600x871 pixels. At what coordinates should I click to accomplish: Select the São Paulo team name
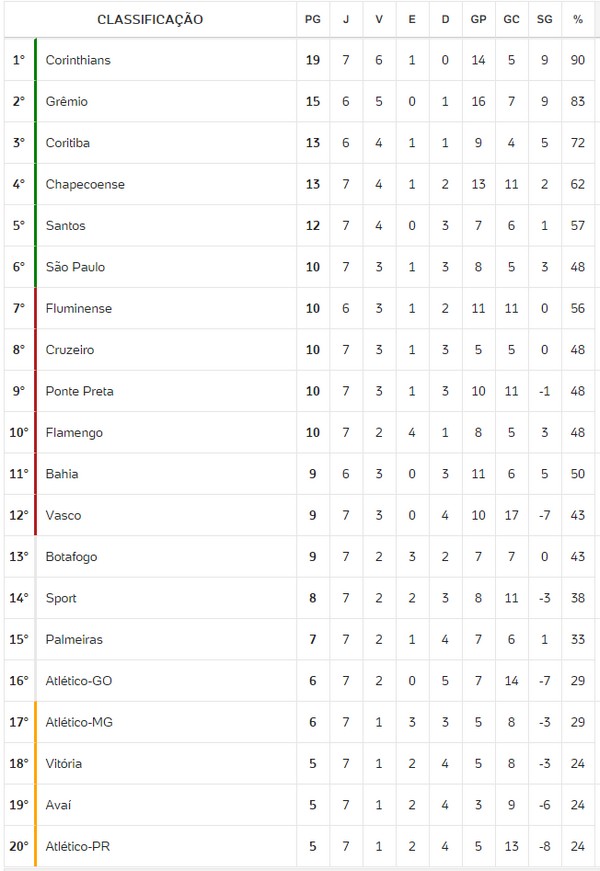[75, 267]
